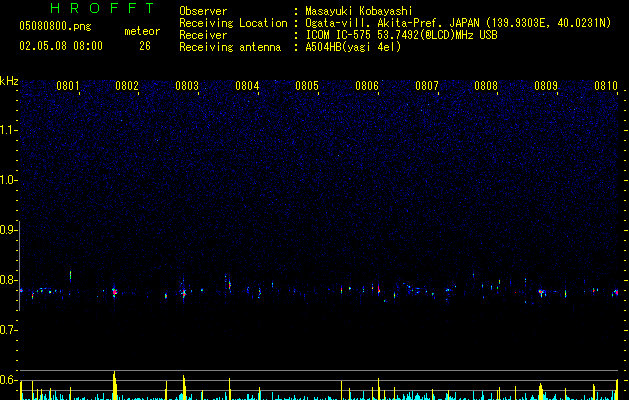Click the 0.7 kHz axis label
The image size is (629, 400).
7,330
